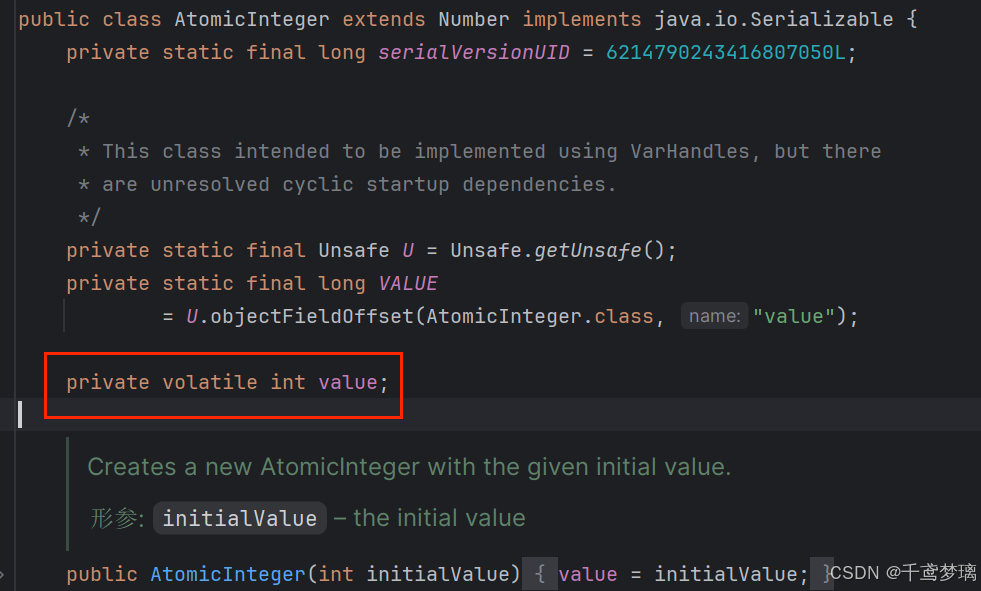Screen dimensions: 981x591
Task: Click the comment about unresolved cyclic startup dependencies
Action: point(347,184)
